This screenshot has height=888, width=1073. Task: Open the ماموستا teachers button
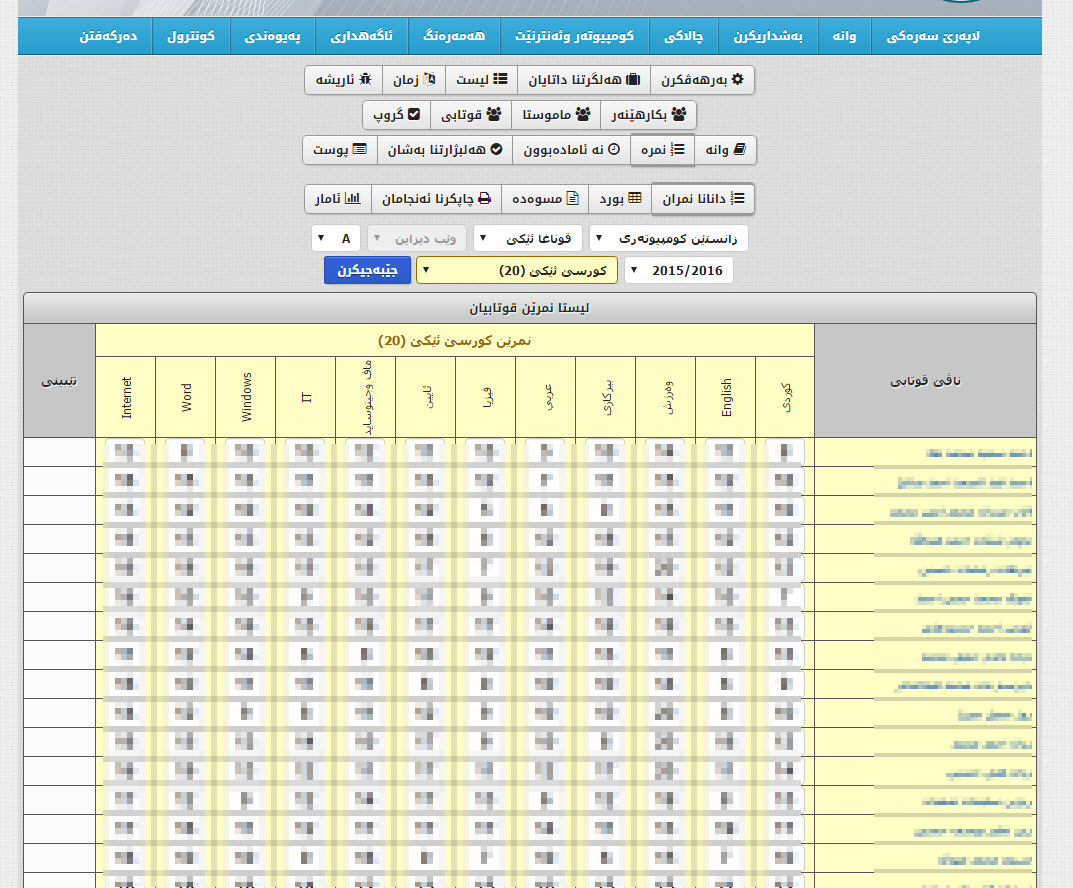[555, 115]
